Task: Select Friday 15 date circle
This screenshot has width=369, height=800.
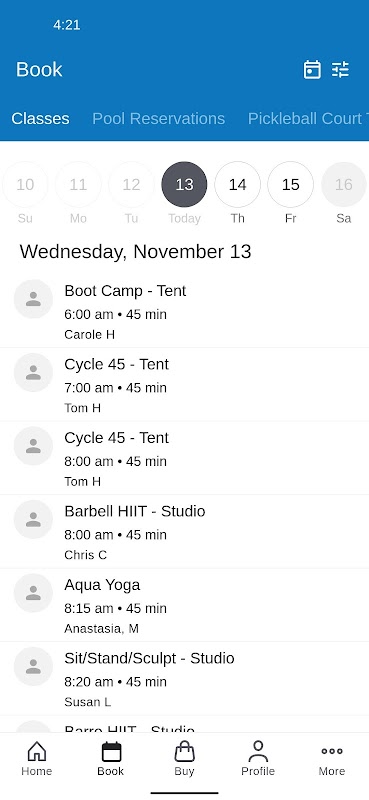Action: (x=290, y=184)
